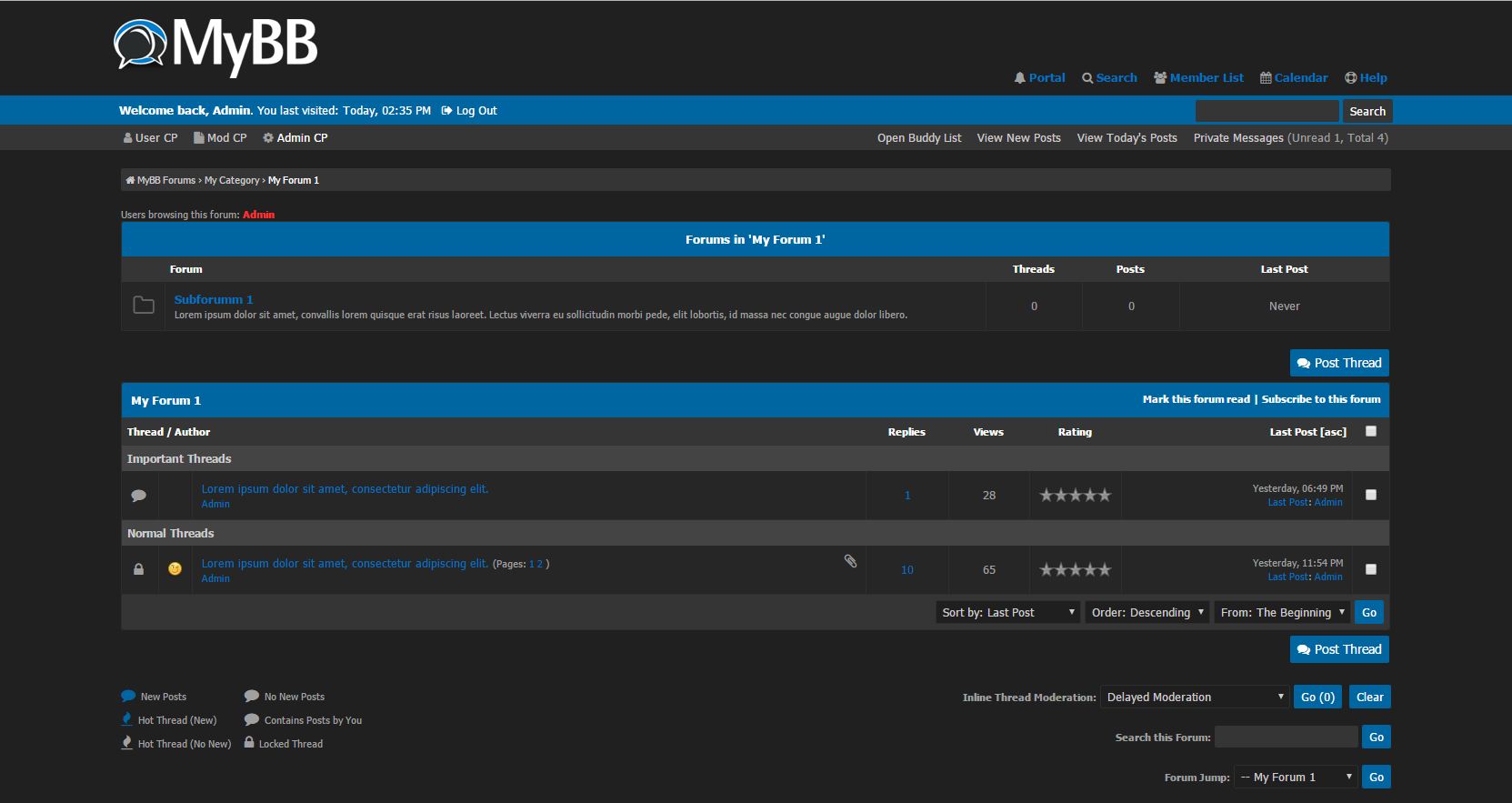Open the Sort by Last Post dropdown
This screenshot has width=1512, height=803.
point(1008,613)
